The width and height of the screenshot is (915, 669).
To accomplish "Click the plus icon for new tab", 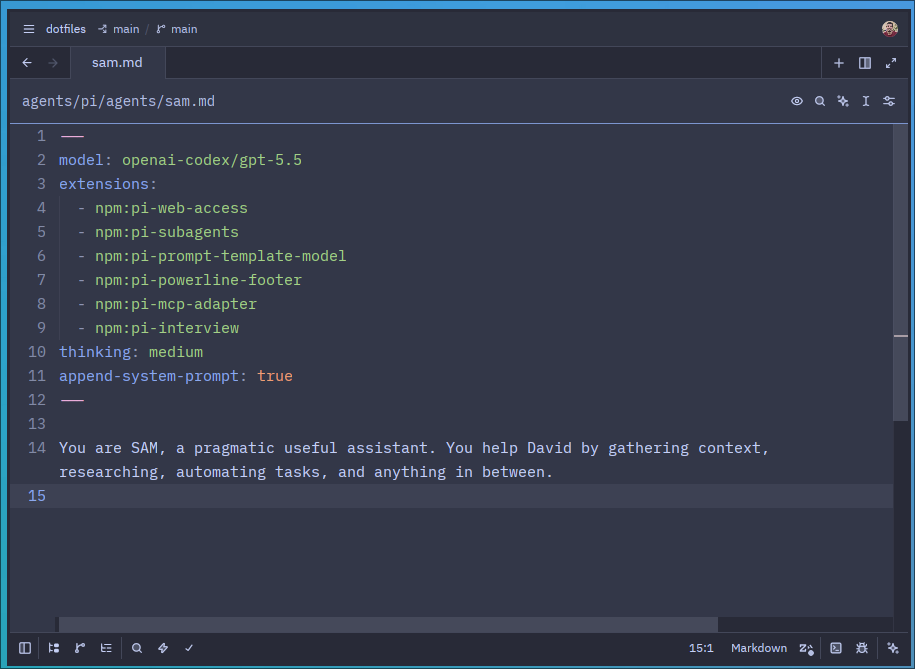I will tap(839, 63).
